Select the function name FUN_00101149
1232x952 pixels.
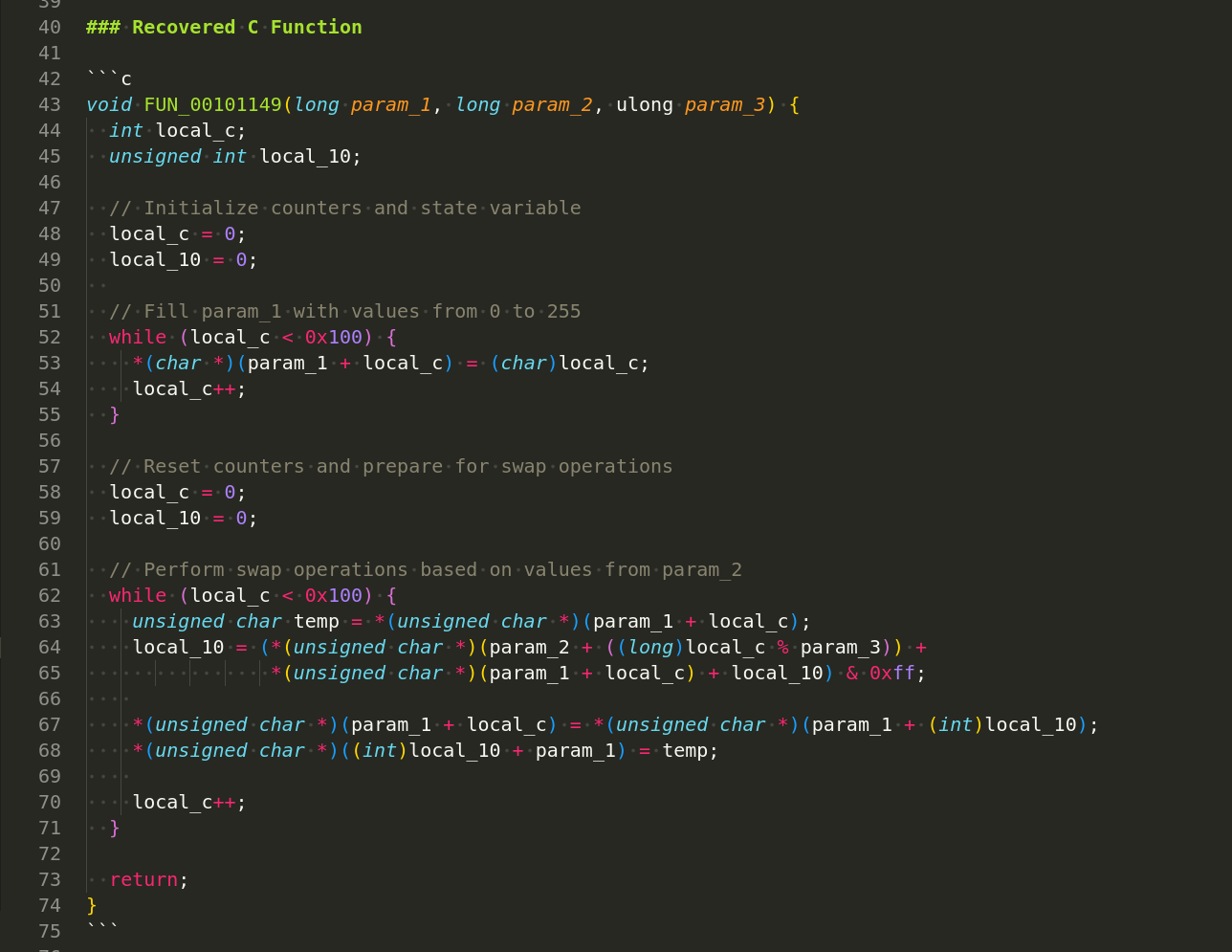click(x=213, y=104)
